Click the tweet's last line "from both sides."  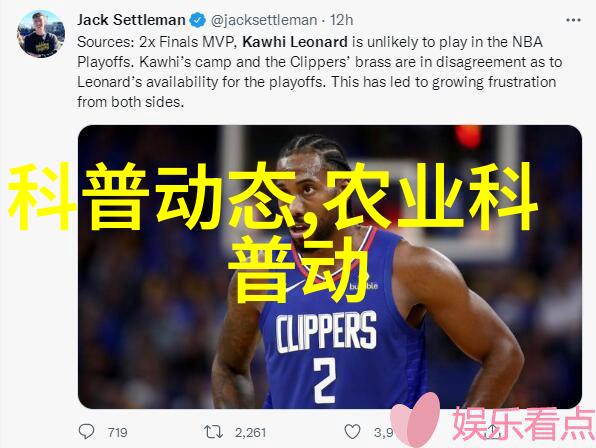(x=130, y=102)
